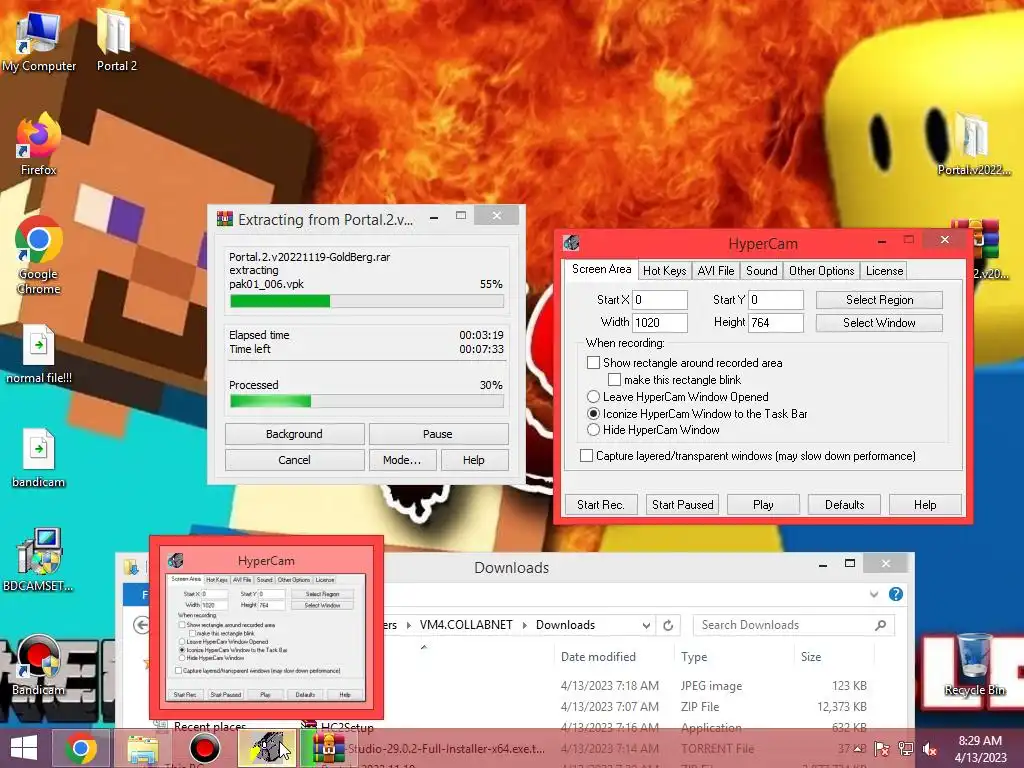The image size is (1024, 768).
Task: Click the search magnifier in Downloads
Action: pyautogui.click(x=880, y=625)
